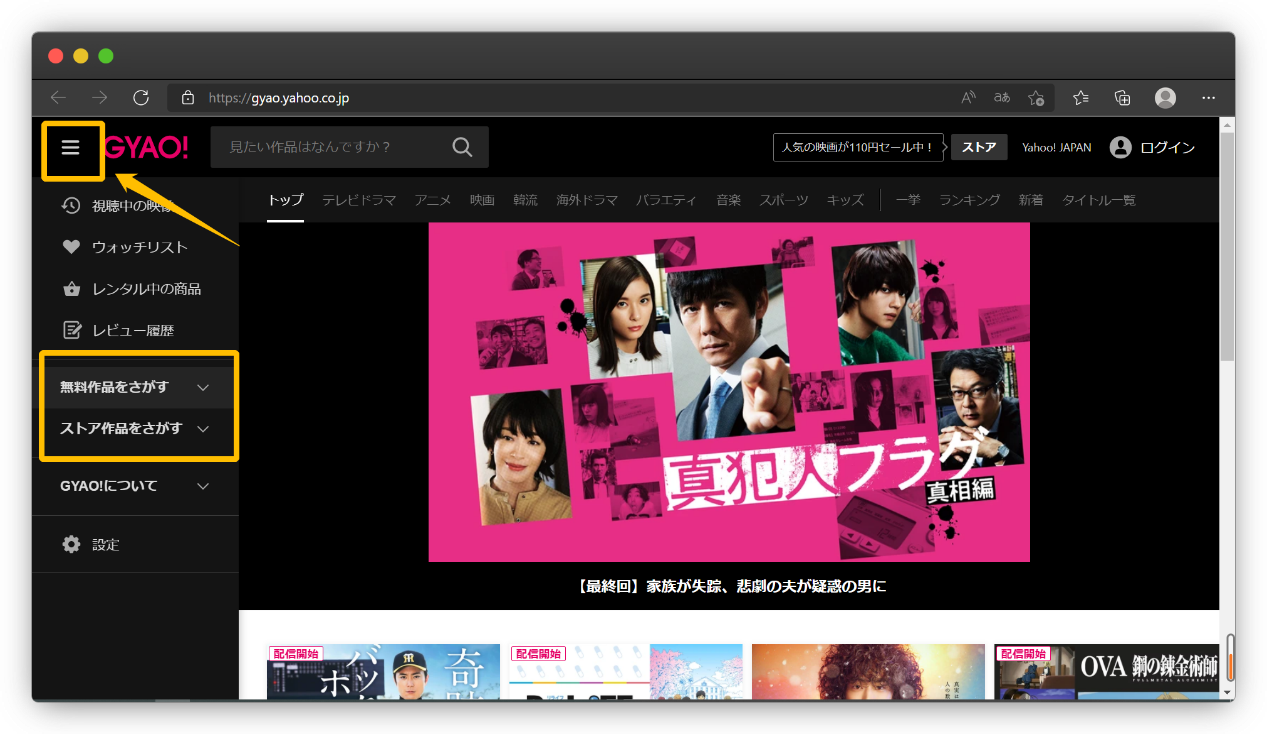
Task: Click the gyao.yahoo.co.jp address bar
Action: [x=560, y=98]
